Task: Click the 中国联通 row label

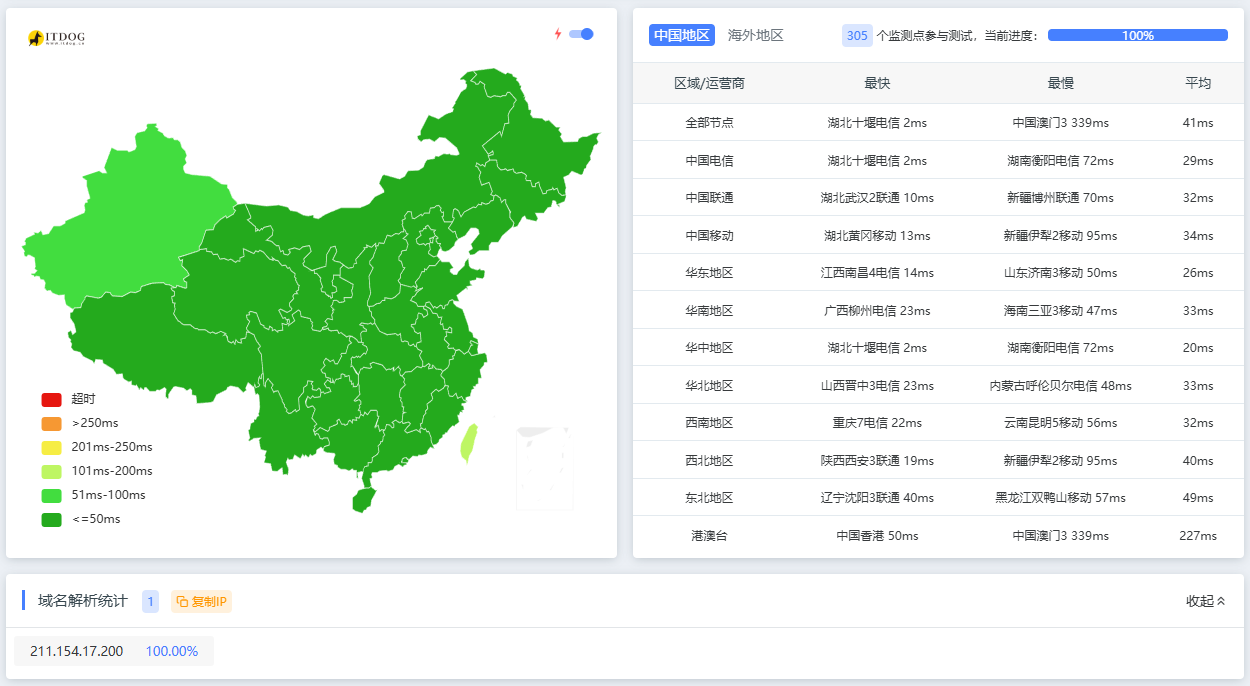Action: (709, 197)
